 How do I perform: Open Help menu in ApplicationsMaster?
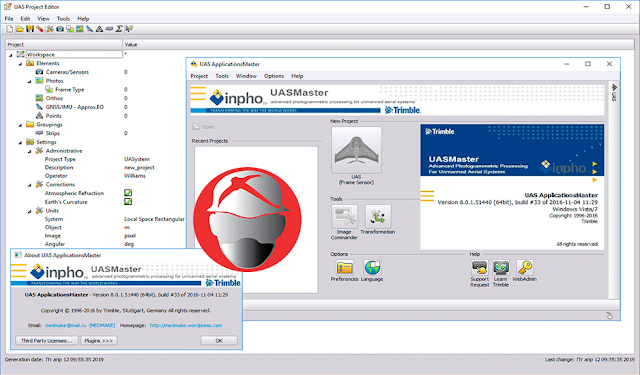click(x=297, y=76)
